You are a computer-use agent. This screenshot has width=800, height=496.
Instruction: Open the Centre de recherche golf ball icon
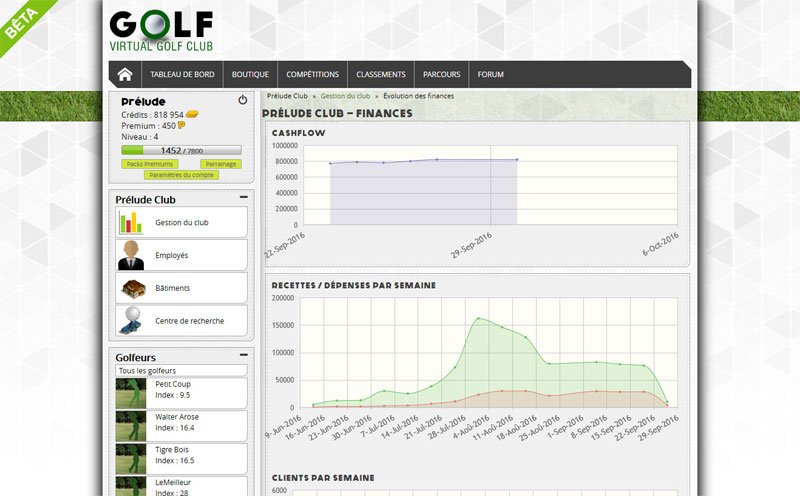pos(131,320)
